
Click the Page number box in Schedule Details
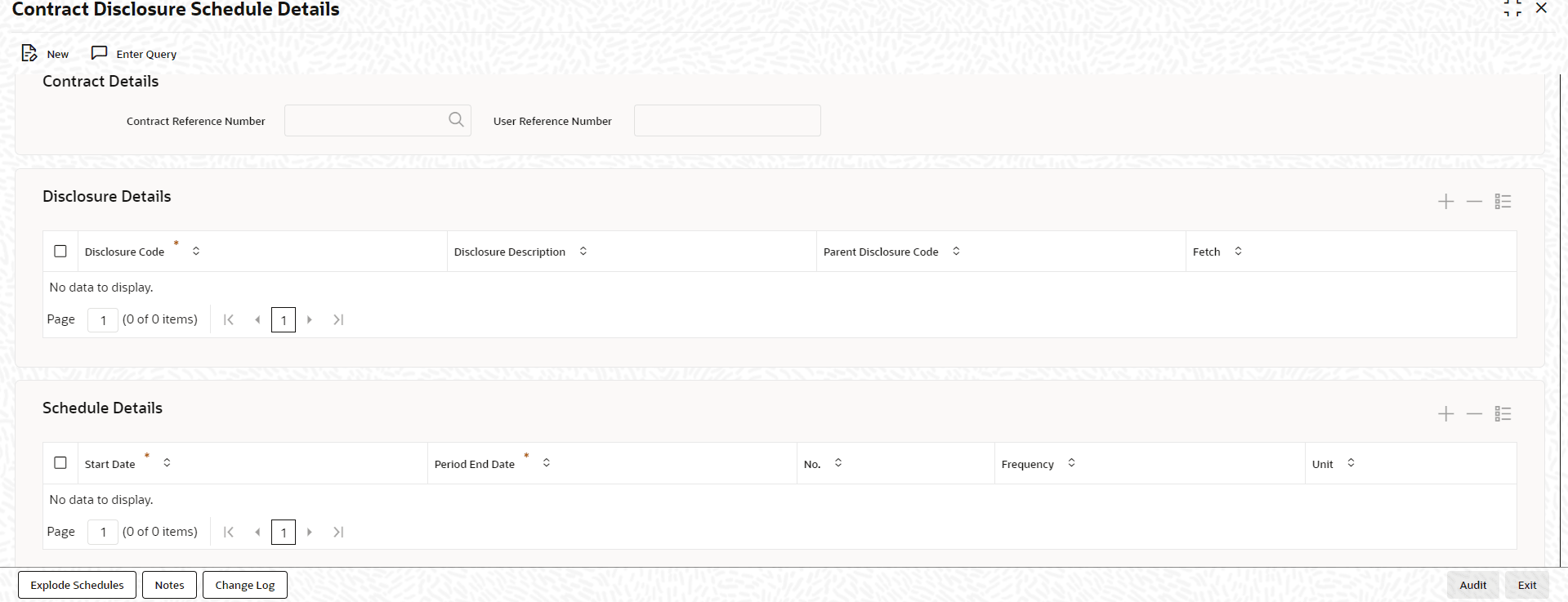[x=103, y=532]
